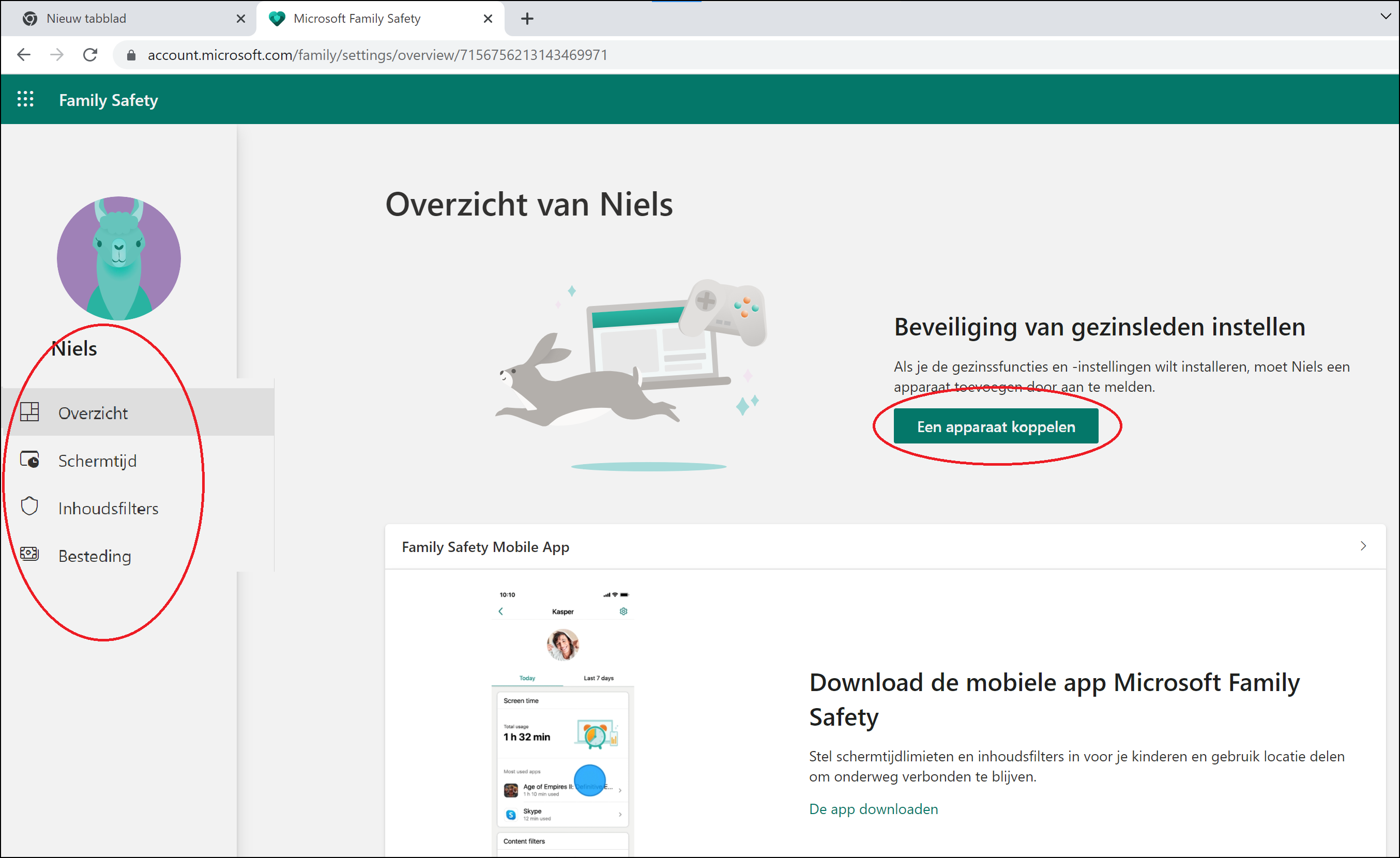
Task: Open Overzicht in the sidebar
Action: point(138,412)
